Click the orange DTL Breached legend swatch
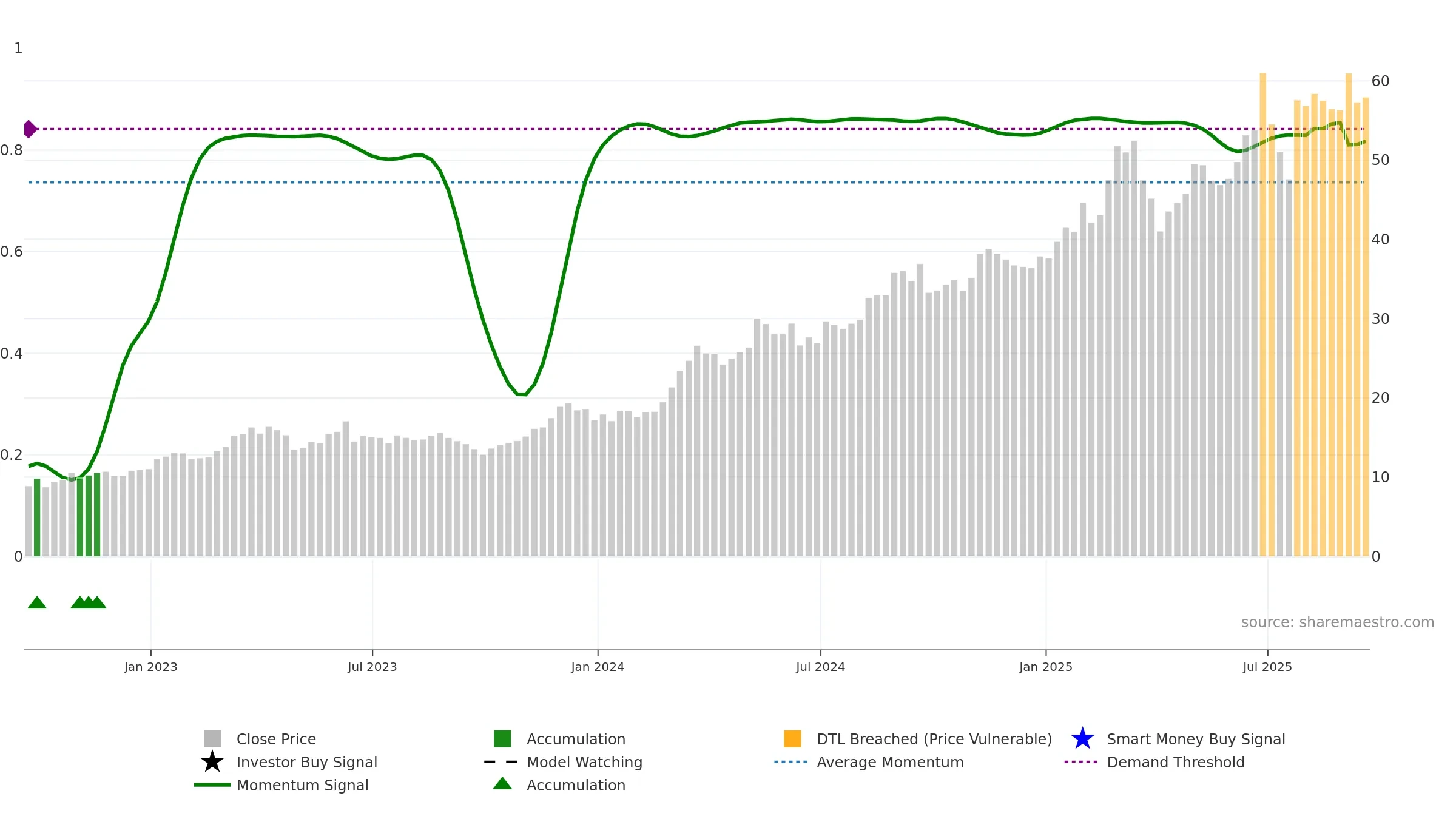The image size is (1456, 819). (x=792, y=739)
